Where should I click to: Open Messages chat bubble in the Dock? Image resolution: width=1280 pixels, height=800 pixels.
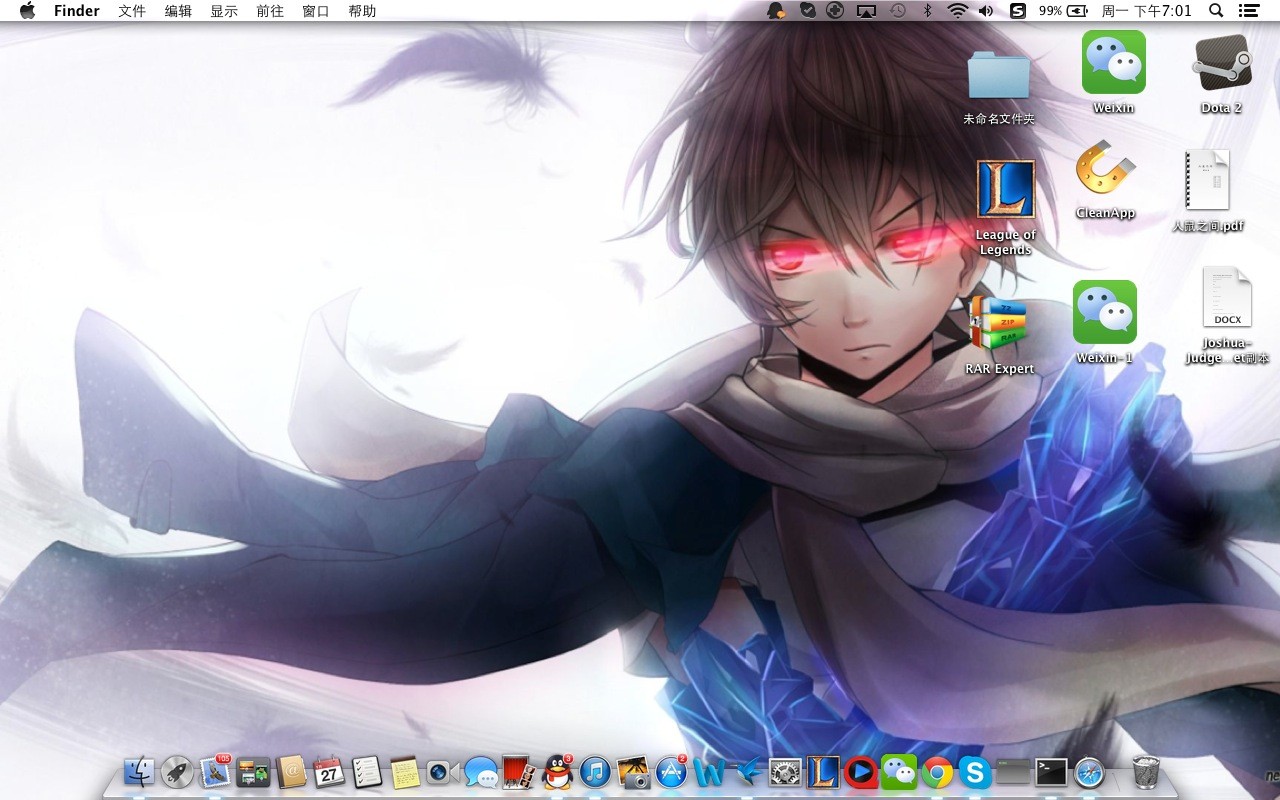coord(481,772)
